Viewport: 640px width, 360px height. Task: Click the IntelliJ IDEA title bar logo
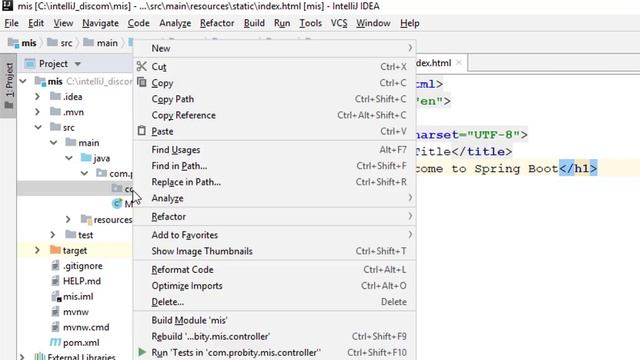(x=7, y=5)
